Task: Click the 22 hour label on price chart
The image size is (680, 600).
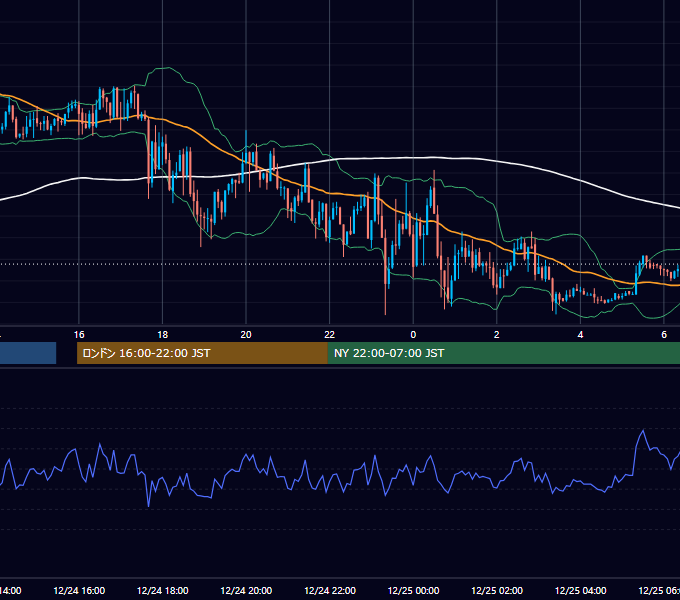Action: click(330, 335)
